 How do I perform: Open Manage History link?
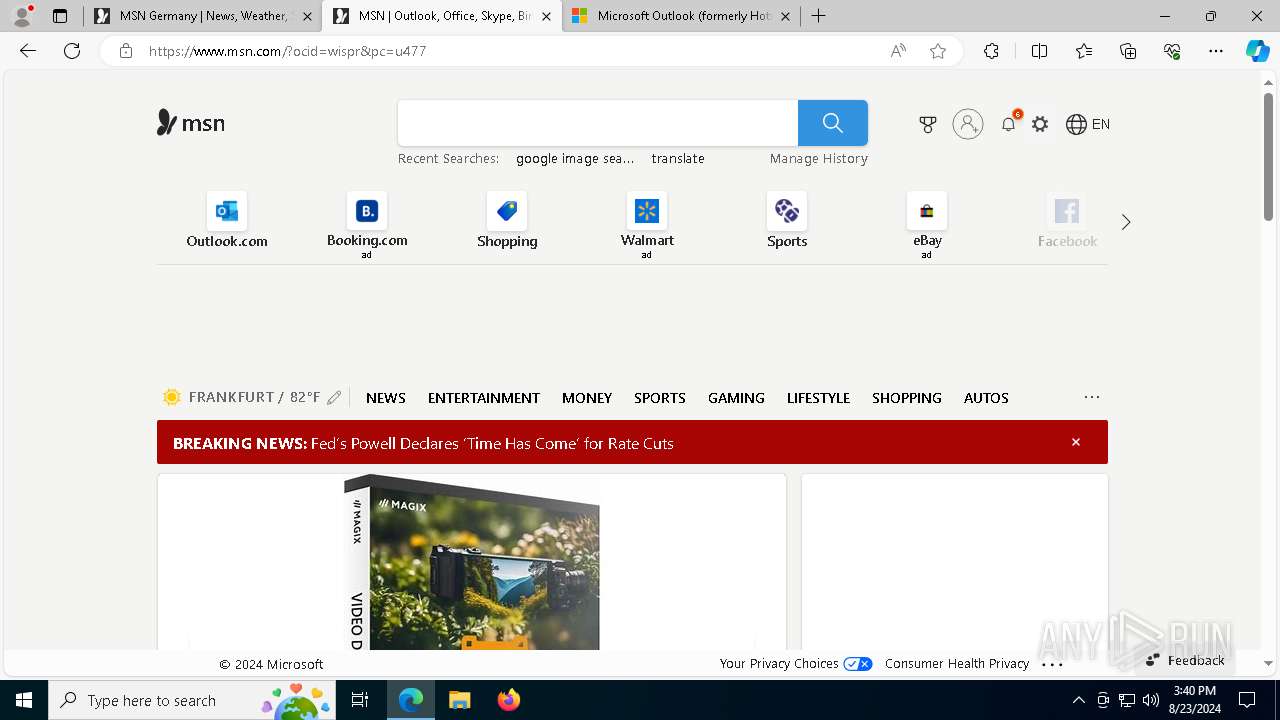coord(819,159)
